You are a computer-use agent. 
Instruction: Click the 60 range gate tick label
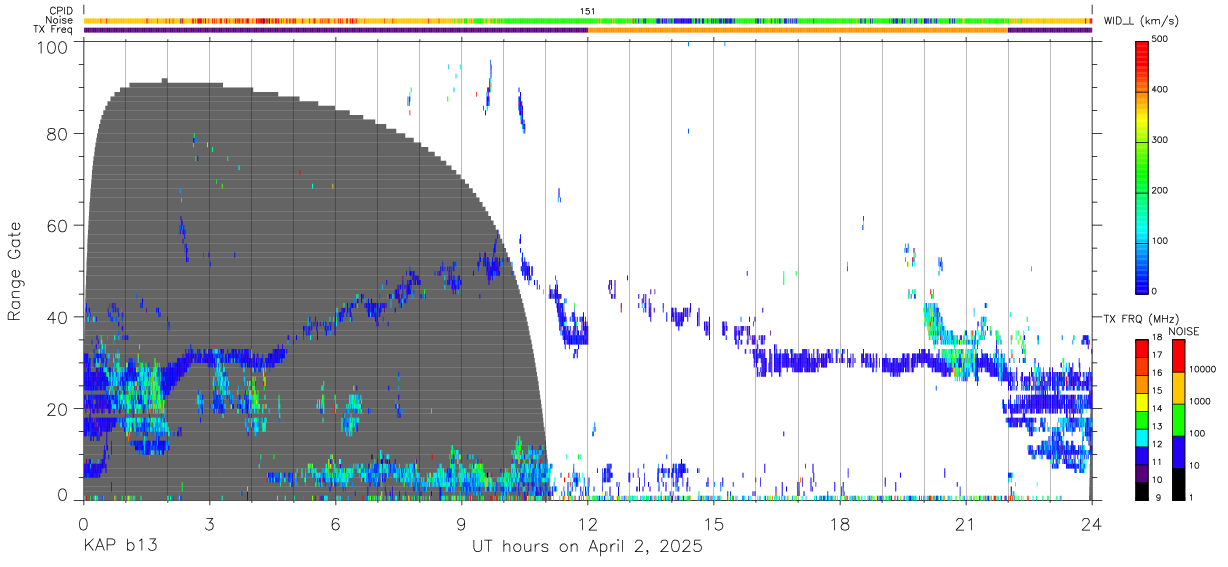click(x=59, y=225)
